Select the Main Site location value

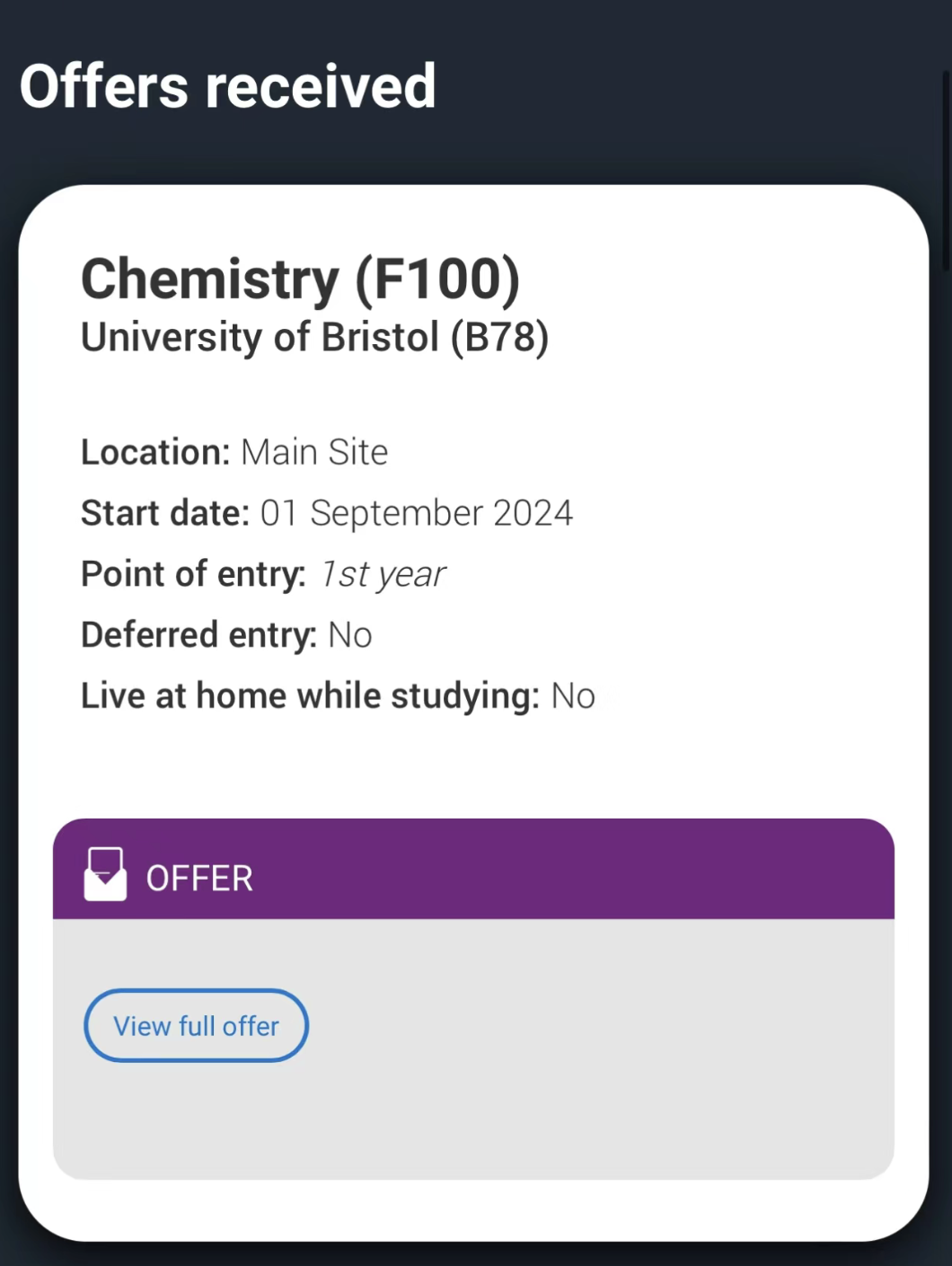(x=314, y=452)
